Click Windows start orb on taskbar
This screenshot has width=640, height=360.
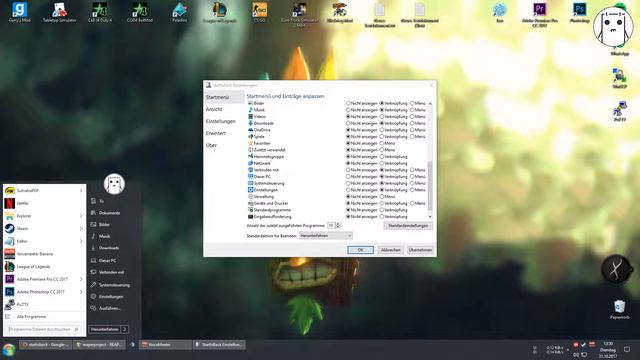[9, 350]
